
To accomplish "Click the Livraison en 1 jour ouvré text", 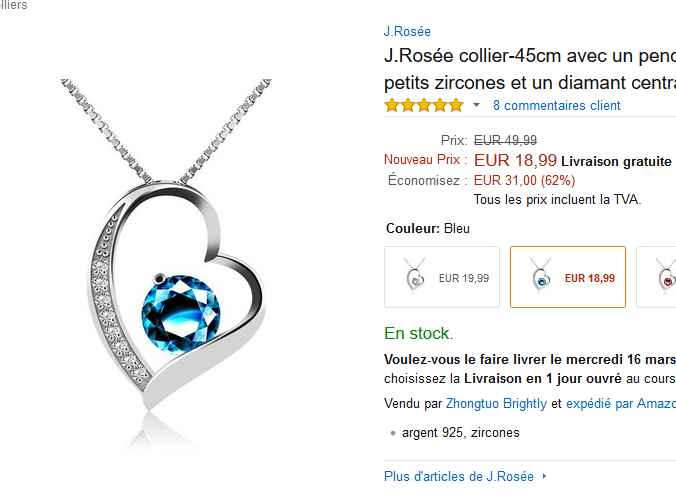I will (543, 379).
